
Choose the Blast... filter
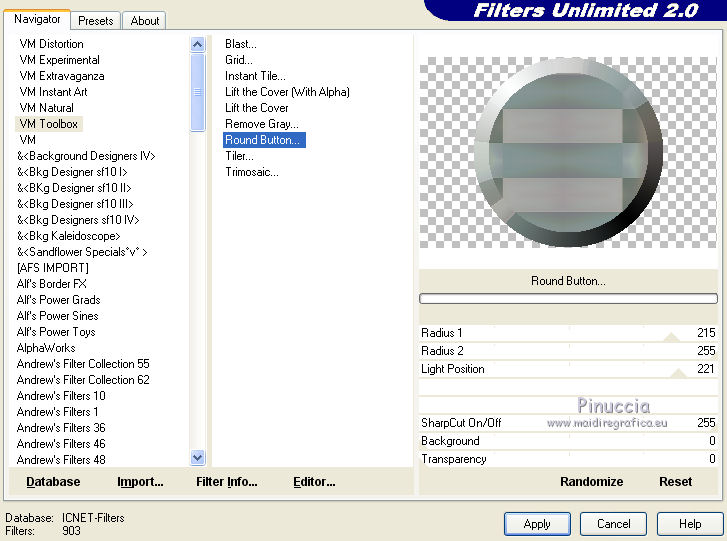[241, 44]
